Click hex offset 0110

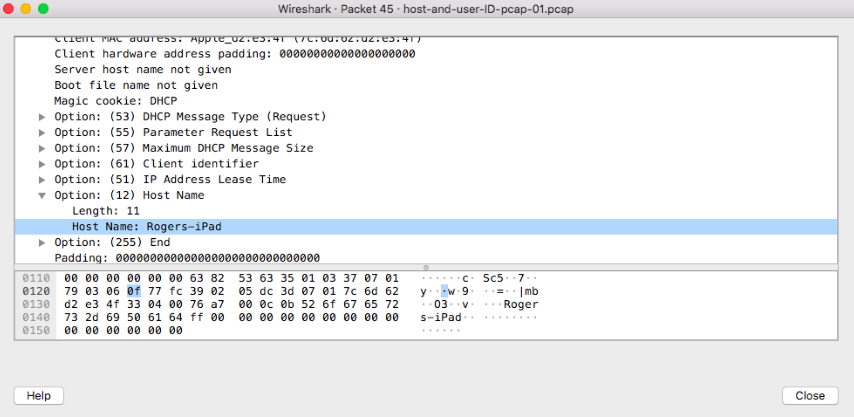[x=36, y=278]
